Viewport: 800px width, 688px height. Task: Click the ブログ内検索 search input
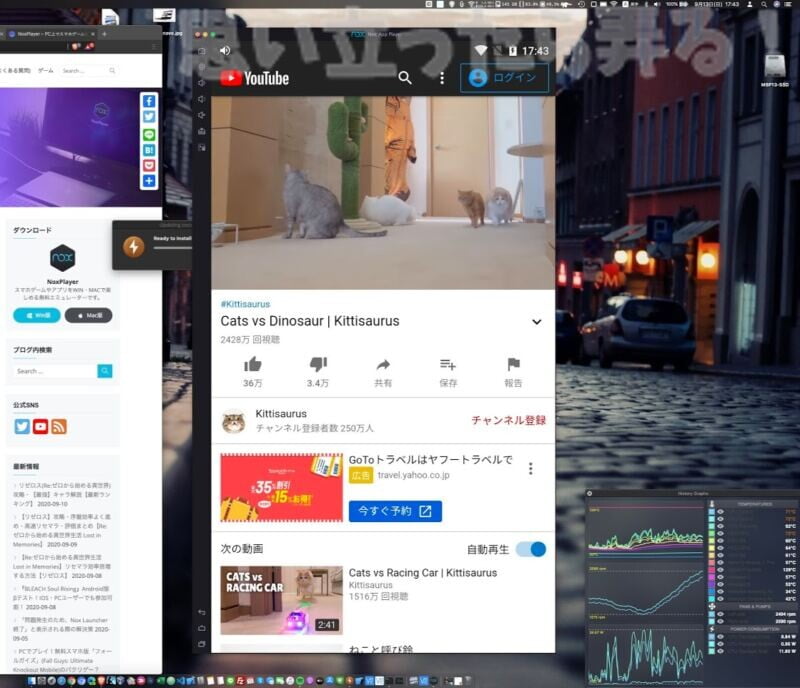[x=56, y=371]
